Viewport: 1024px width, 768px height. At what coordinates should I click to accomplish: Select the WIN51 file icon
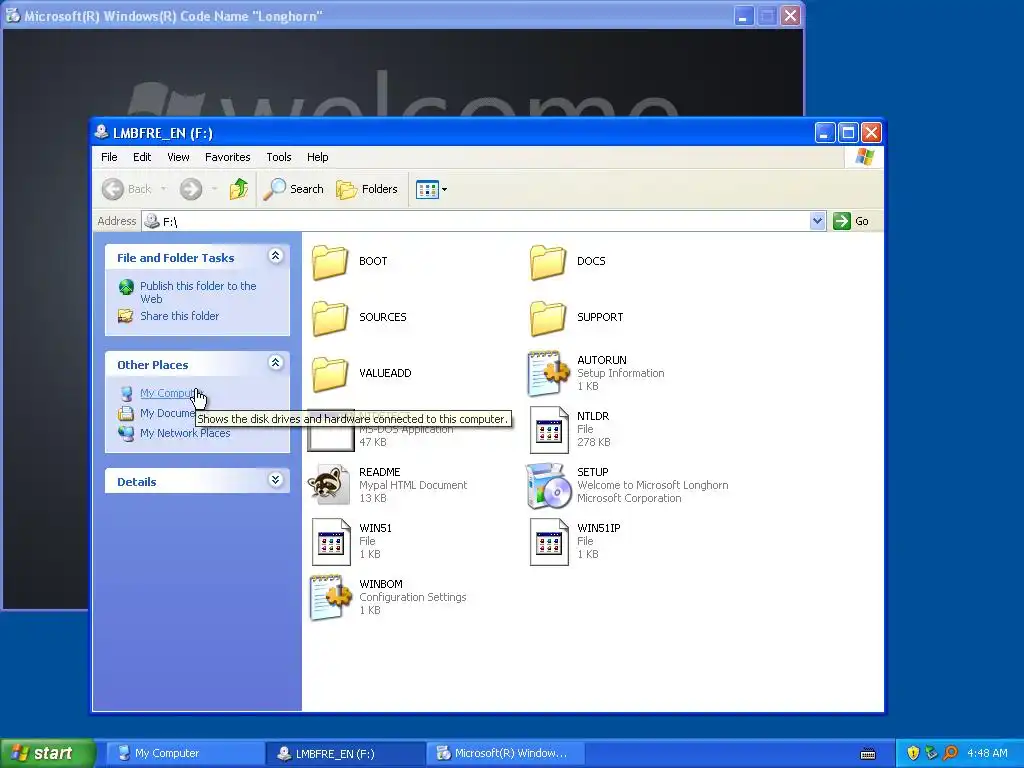tap(331, 541)
